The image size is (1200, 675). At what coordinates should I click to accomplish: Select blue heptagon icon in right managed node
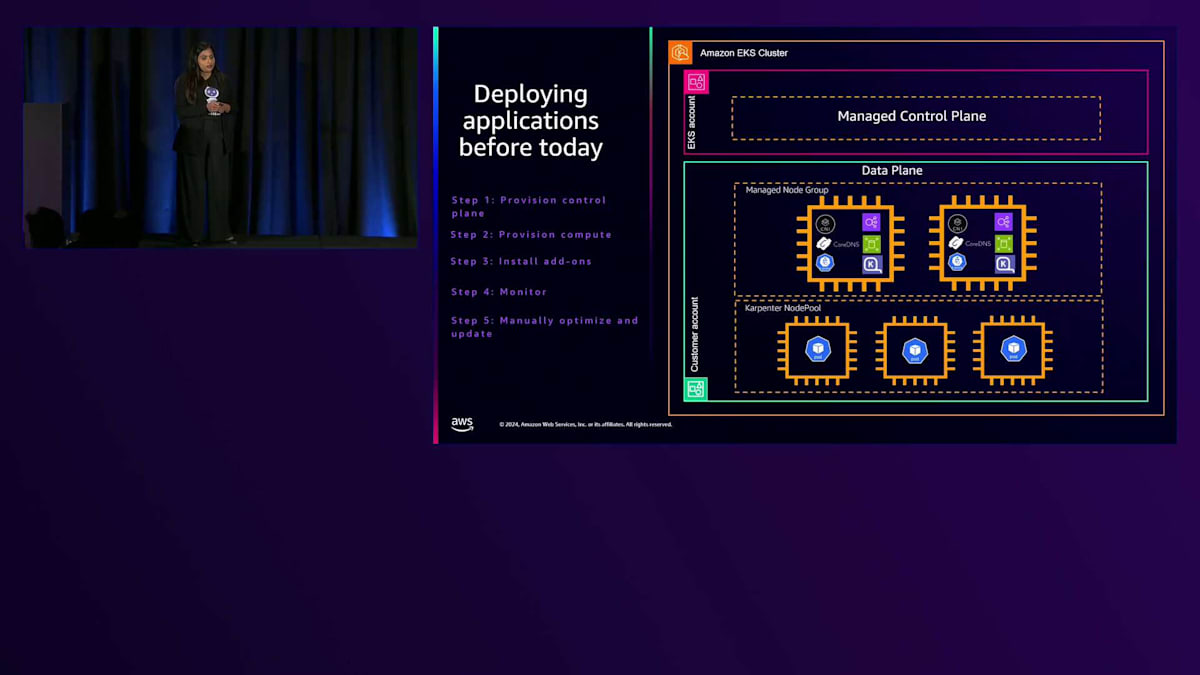tap(957, 262)
